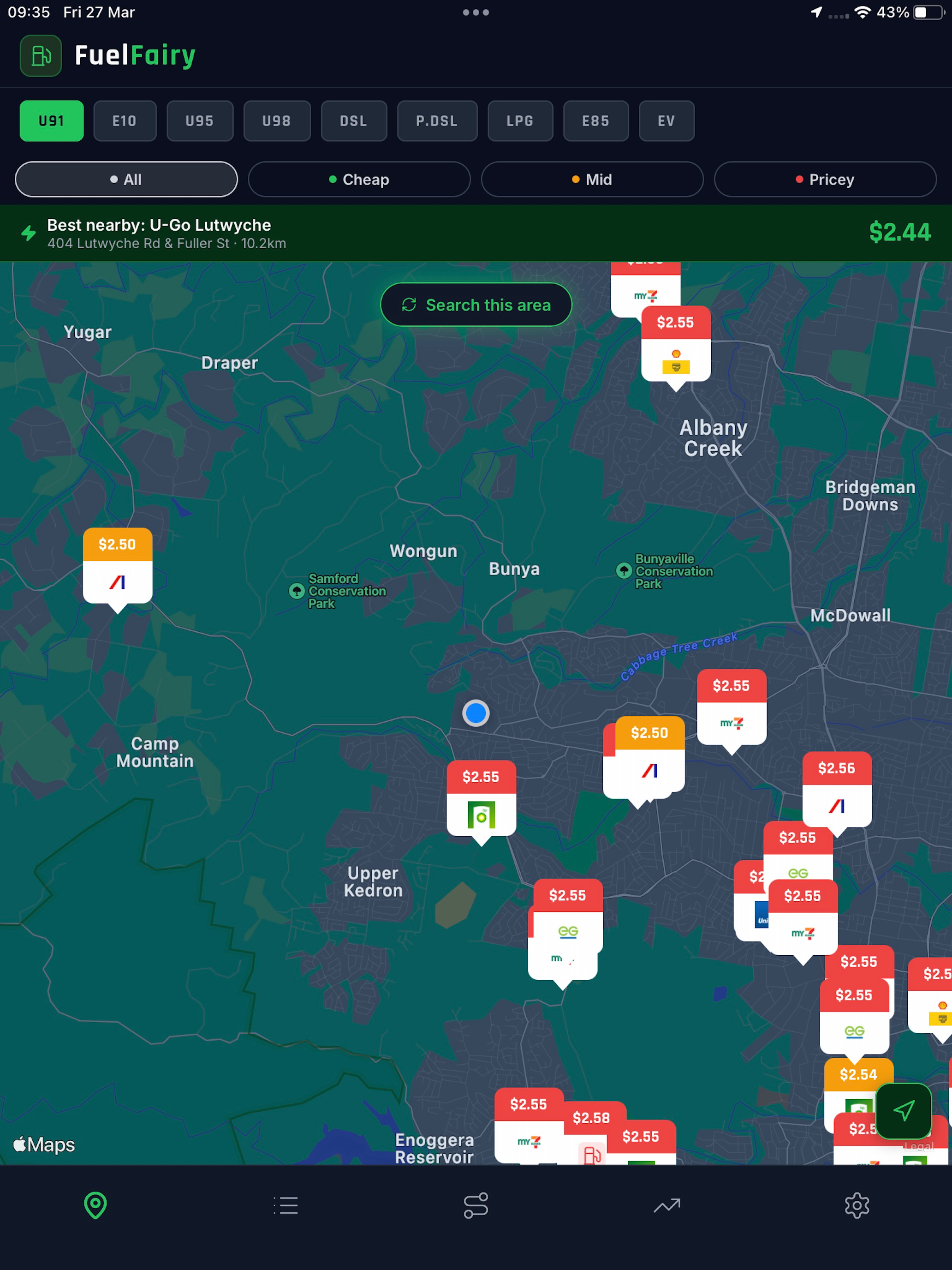Screen dimensions: 952x1270
Task: Select the U95 fuel type
Action: (x=200, y=121)
